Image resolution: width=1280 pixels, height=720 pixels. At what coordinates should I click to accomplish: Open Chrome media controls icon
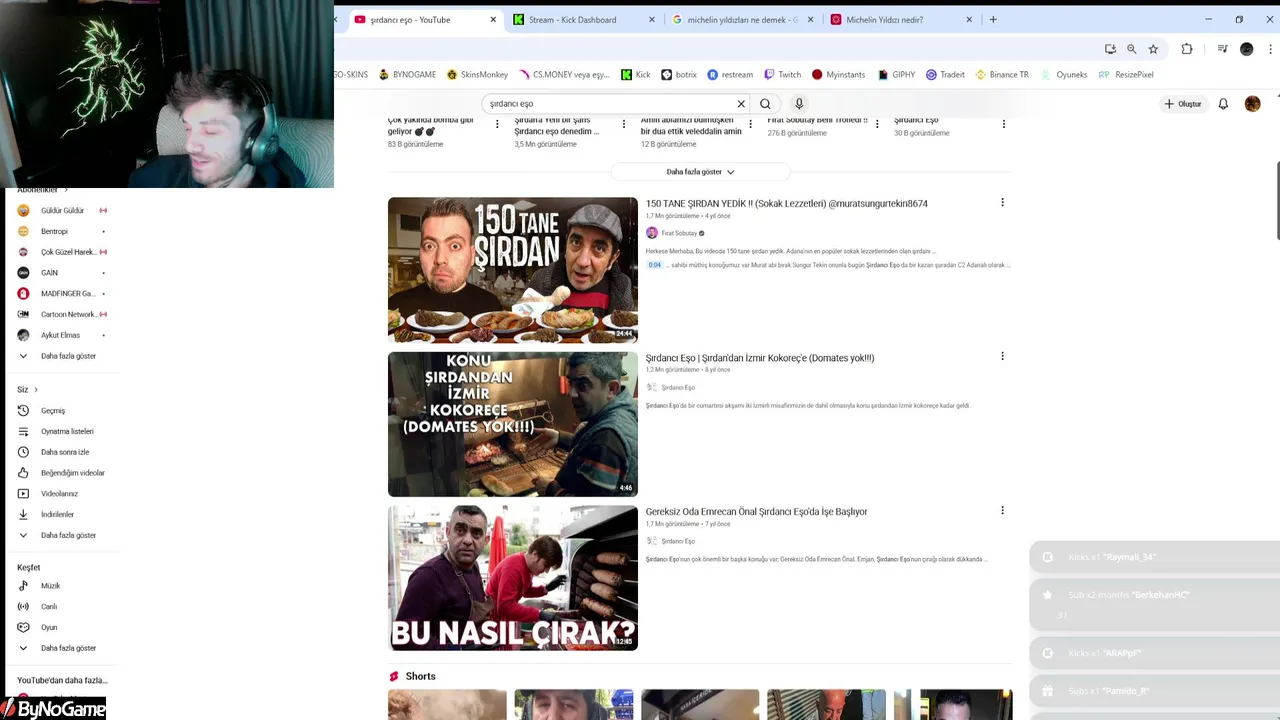click(1222, 49)
